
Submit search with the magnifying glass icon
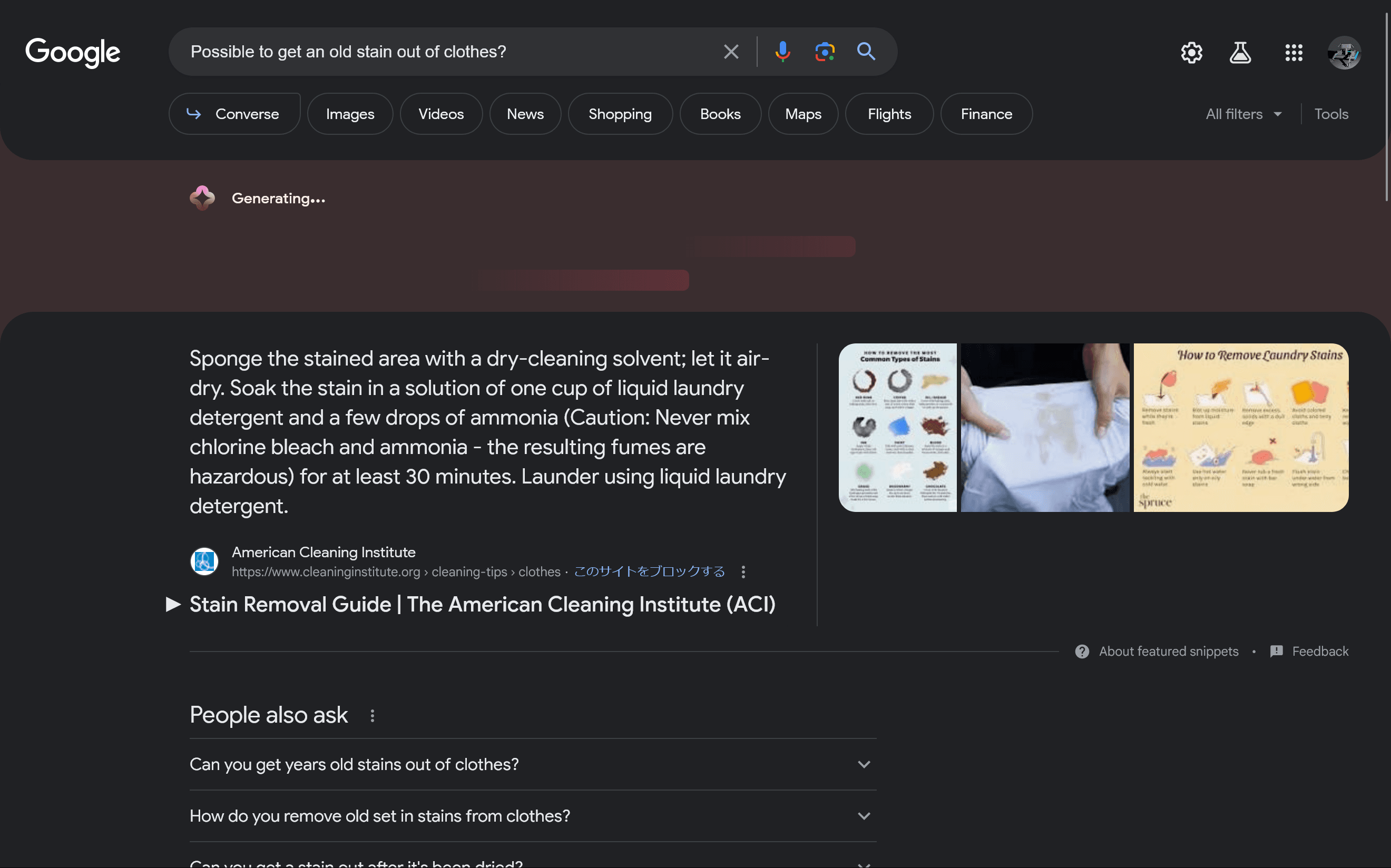pos(866,52)
